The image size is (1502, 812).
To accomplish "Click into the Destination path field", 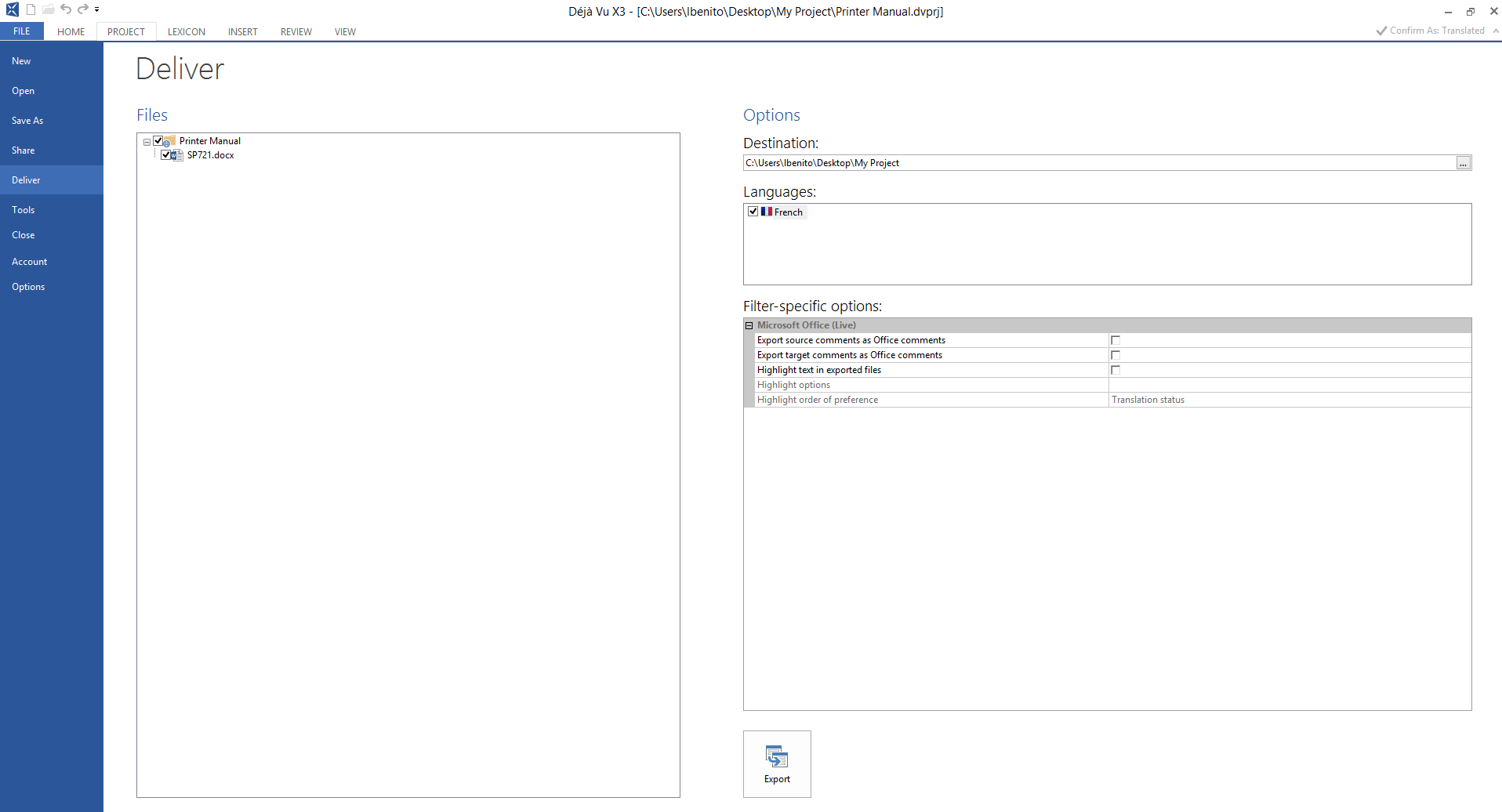I will coord(1100,163).
